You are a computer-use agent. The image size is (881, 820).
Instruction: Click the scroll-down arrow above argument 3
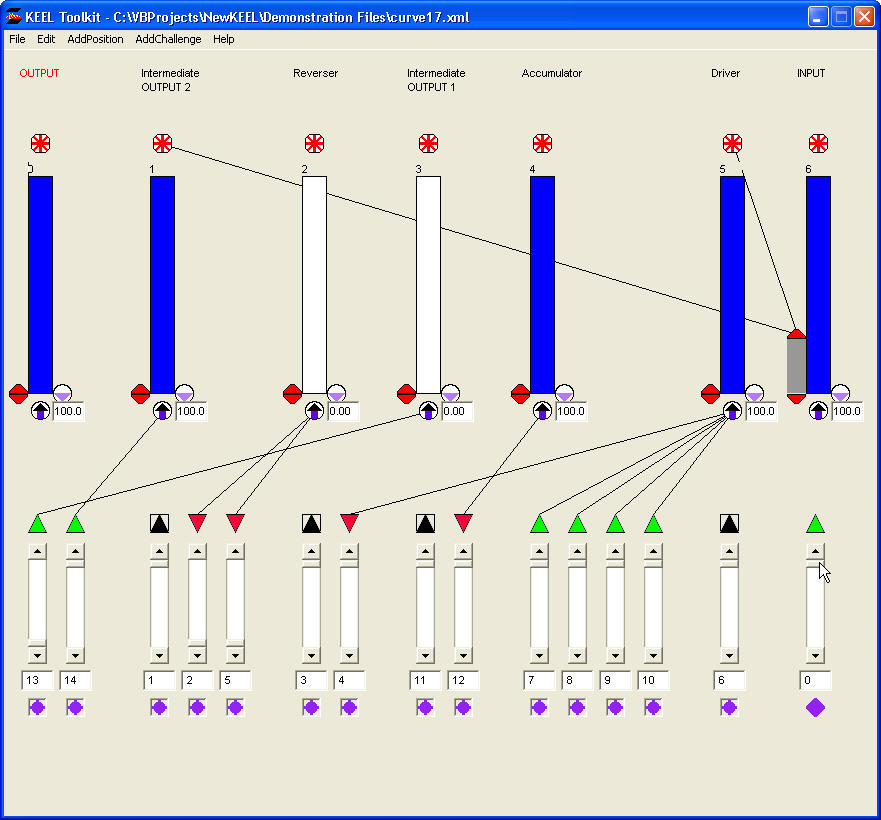(x=311, y=656)
